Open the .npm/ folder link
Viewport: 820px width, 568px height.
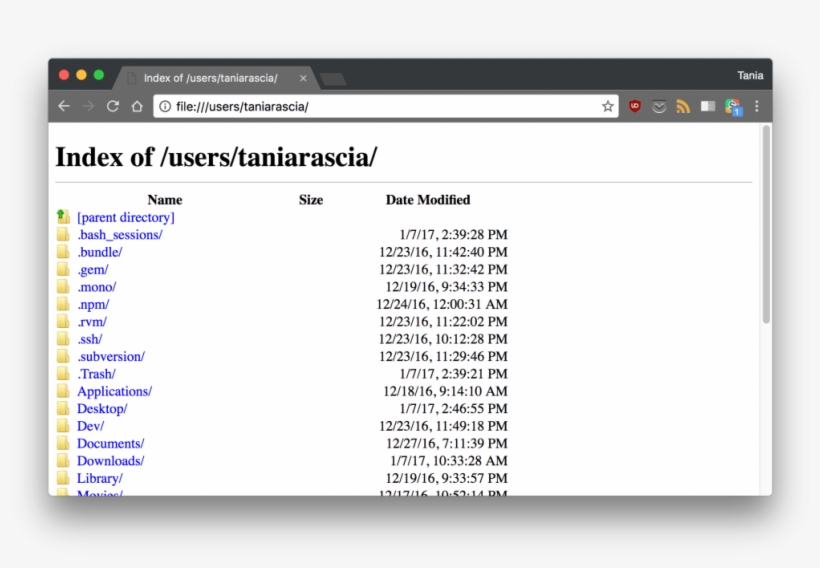coord(93,304)
